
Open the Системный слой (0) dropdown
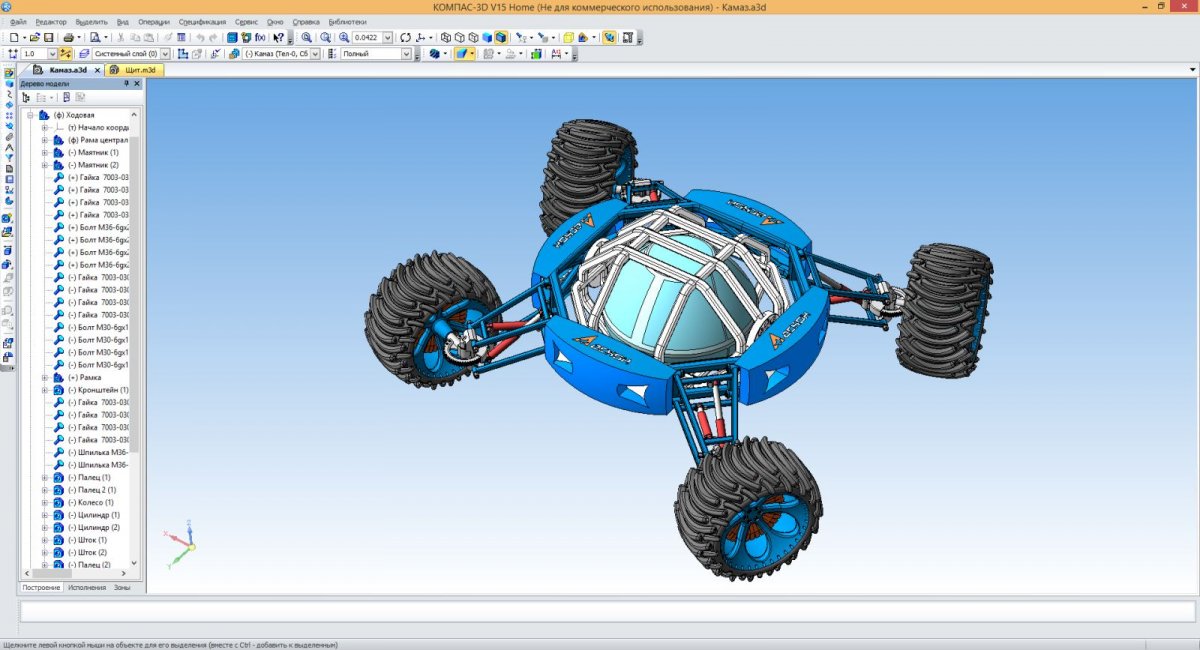166,54
